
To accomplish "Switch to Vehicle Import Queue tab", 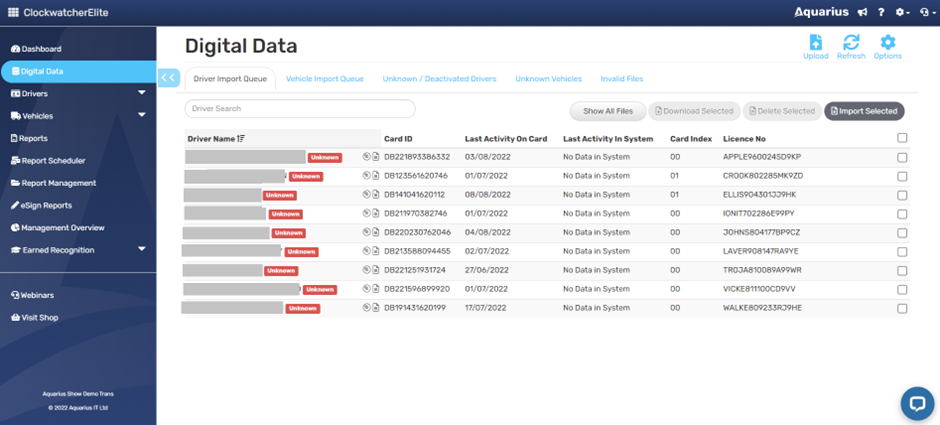I will click(324, 78).
